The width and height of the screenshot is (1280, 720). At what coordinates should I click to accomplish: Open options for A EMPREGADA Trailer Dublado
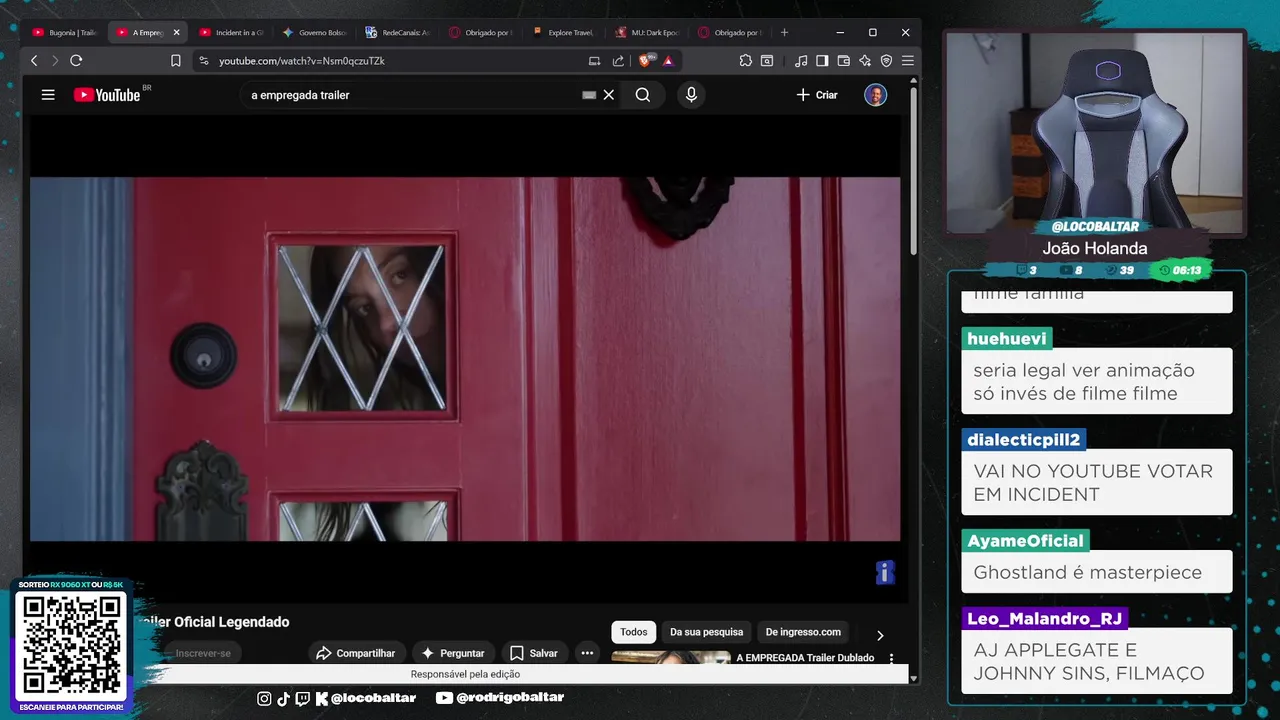coord(891,659)
